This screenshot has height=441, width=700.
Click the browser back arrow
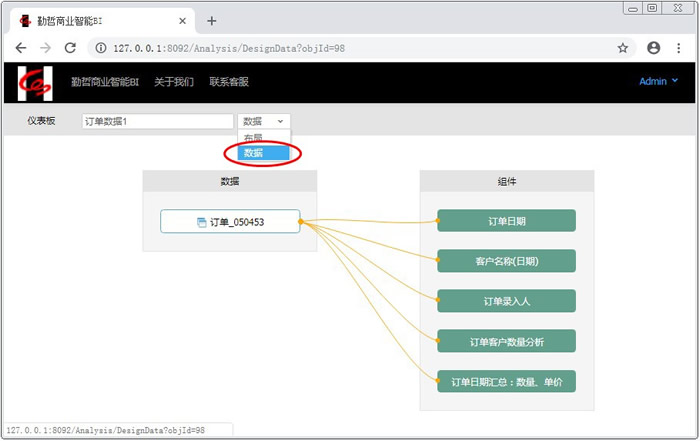(21, 47)
